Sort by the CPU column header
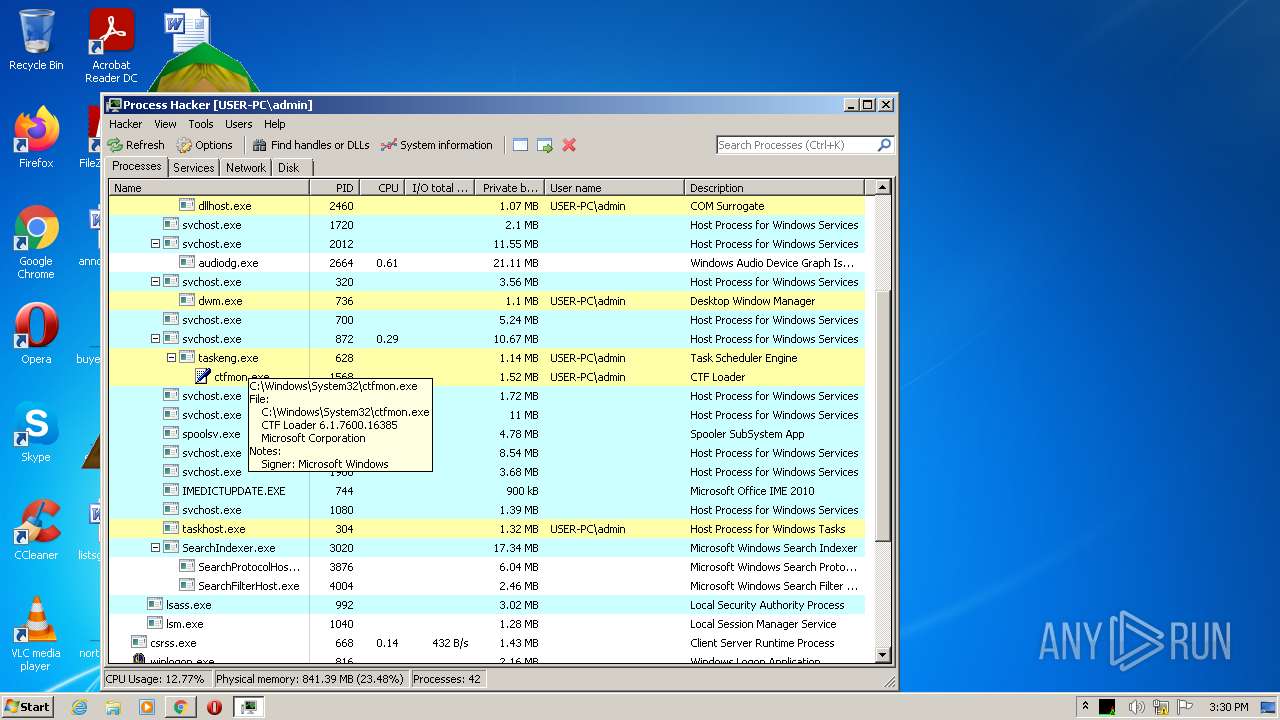Viewport: 1280px width, 720px height. (381, 187)
